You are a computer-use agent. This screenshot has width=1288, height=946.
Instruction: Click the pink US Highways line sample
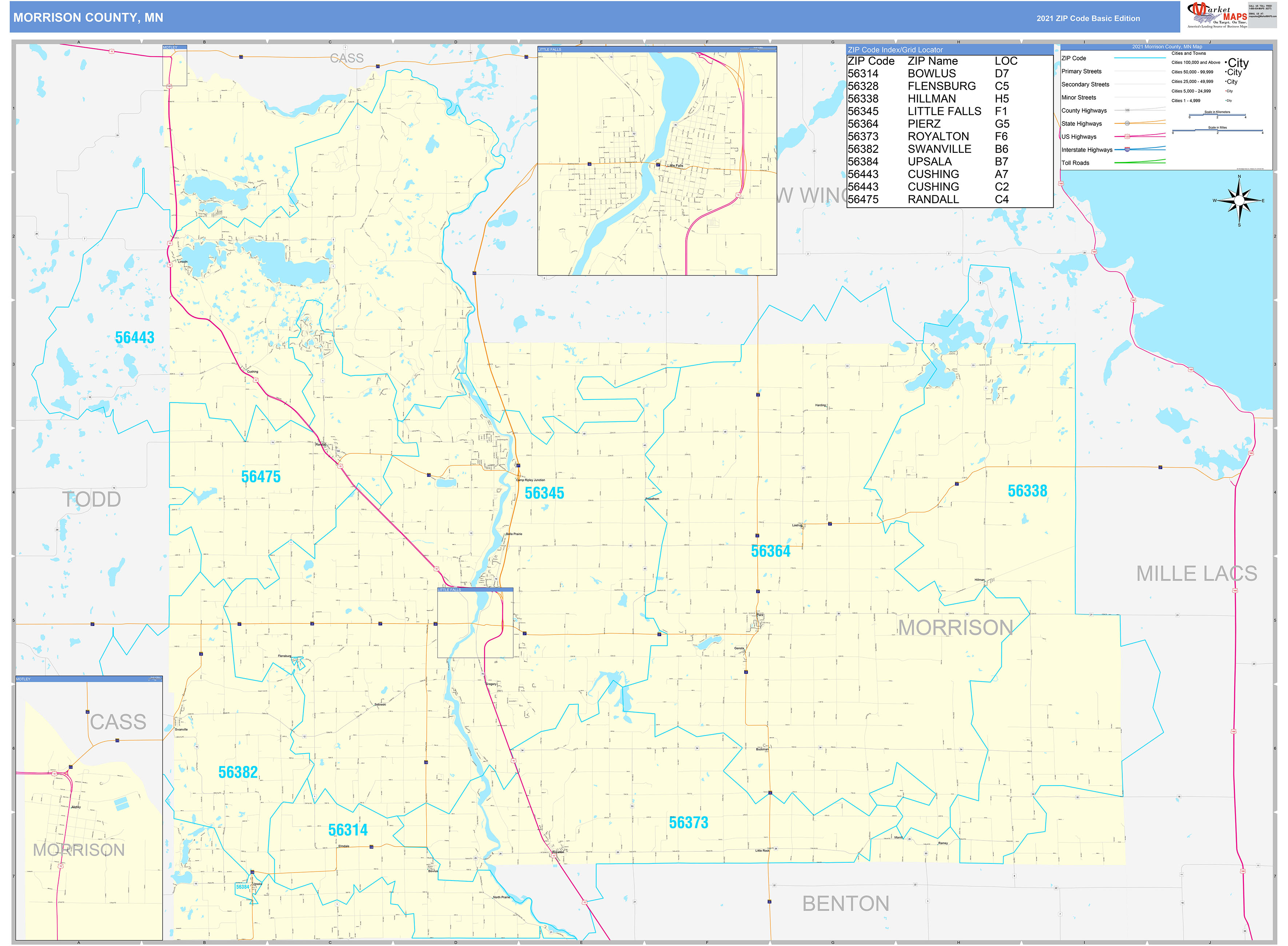click(1140, 136)
